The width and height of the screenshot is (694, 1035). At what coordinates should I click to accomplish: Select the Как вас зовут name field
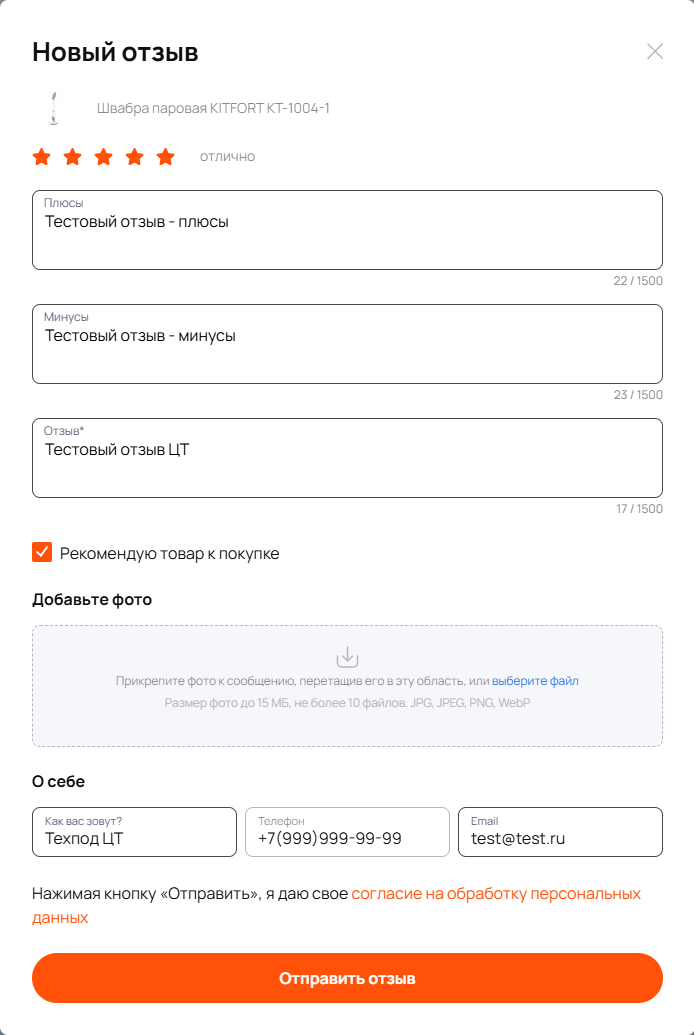(134, 832)
